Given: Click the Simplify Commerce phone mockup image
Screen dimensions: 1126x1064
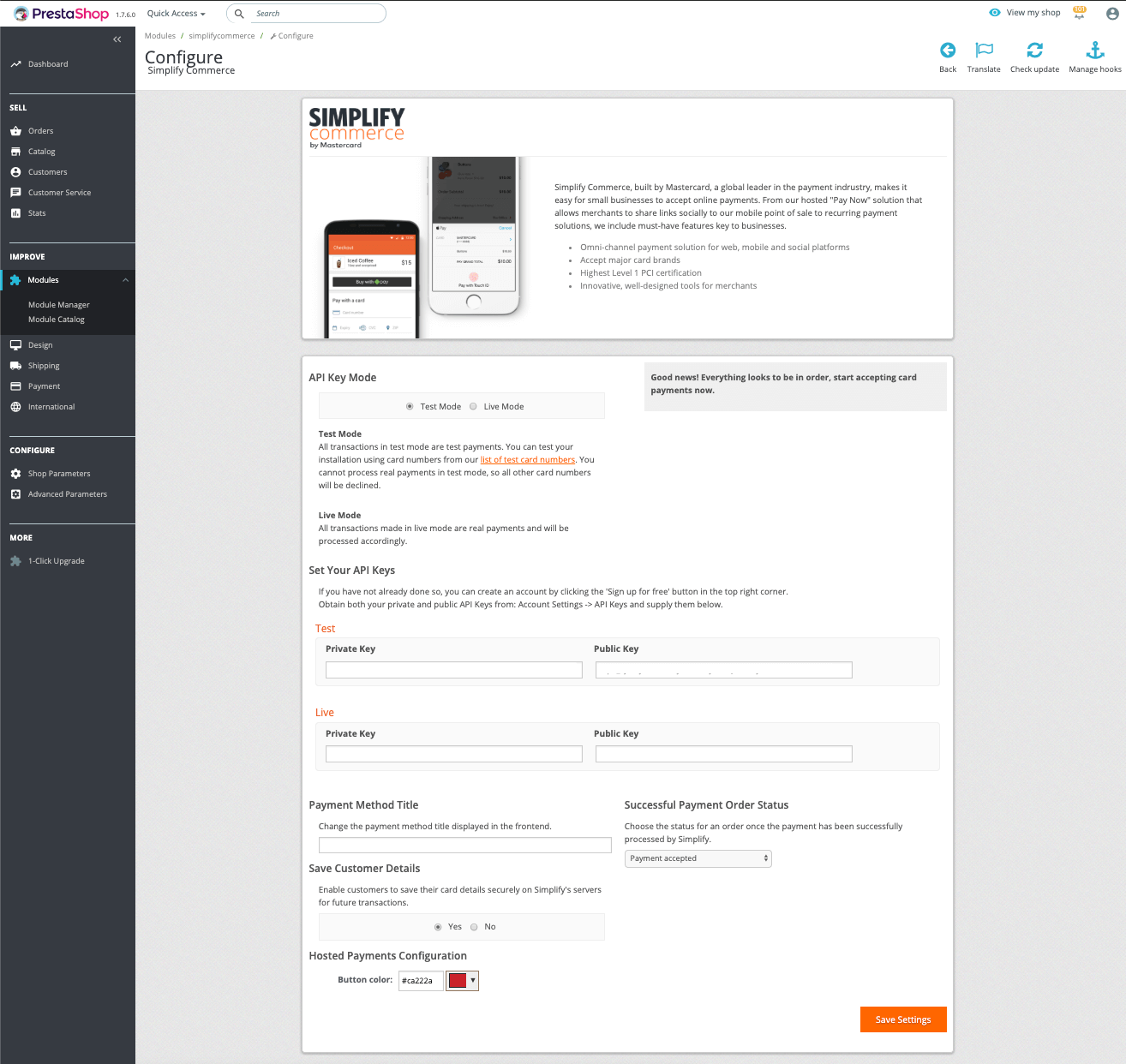Looking at the screenshot, I should [422, 248].
